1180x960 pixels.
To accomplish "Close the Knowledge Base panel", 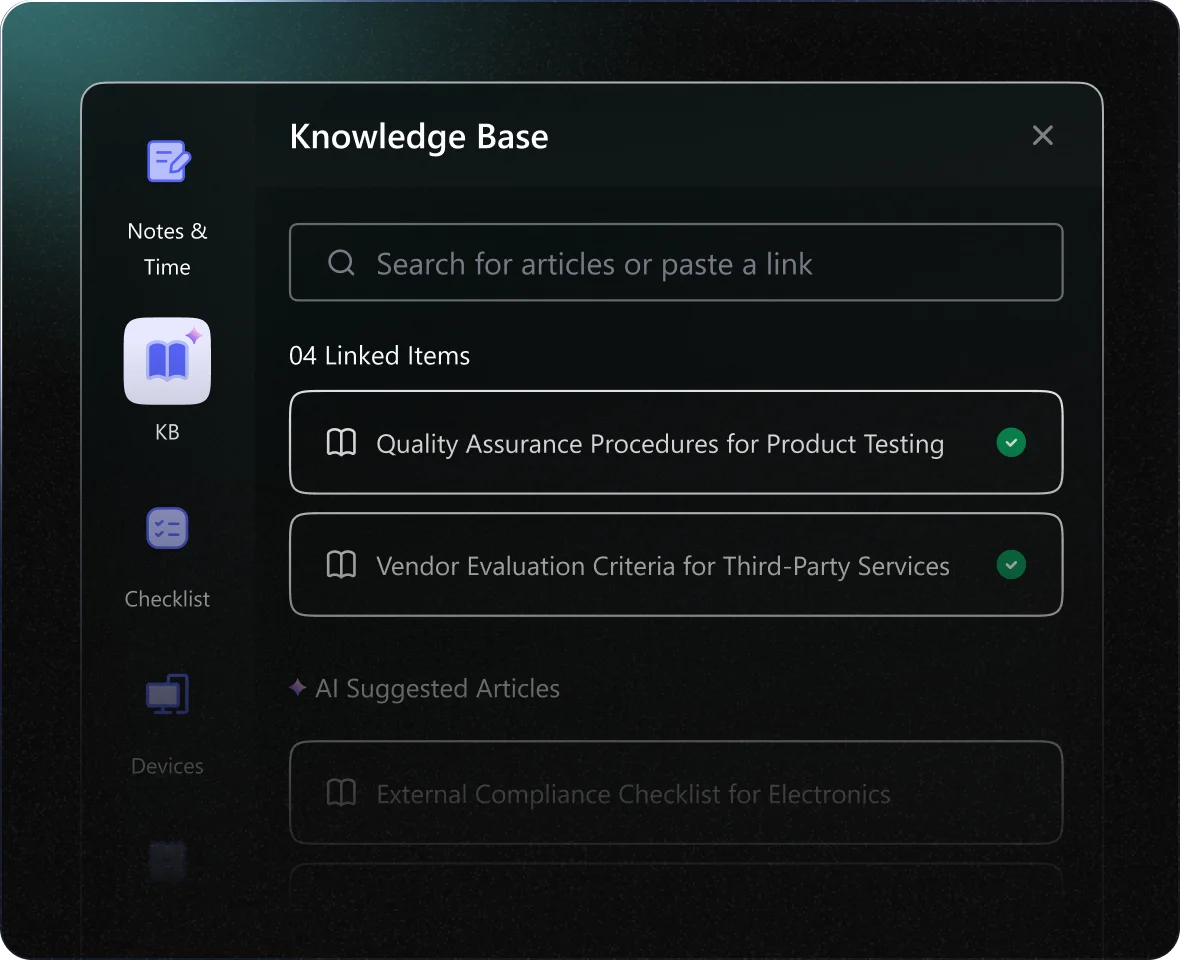I will (1042, 136).
